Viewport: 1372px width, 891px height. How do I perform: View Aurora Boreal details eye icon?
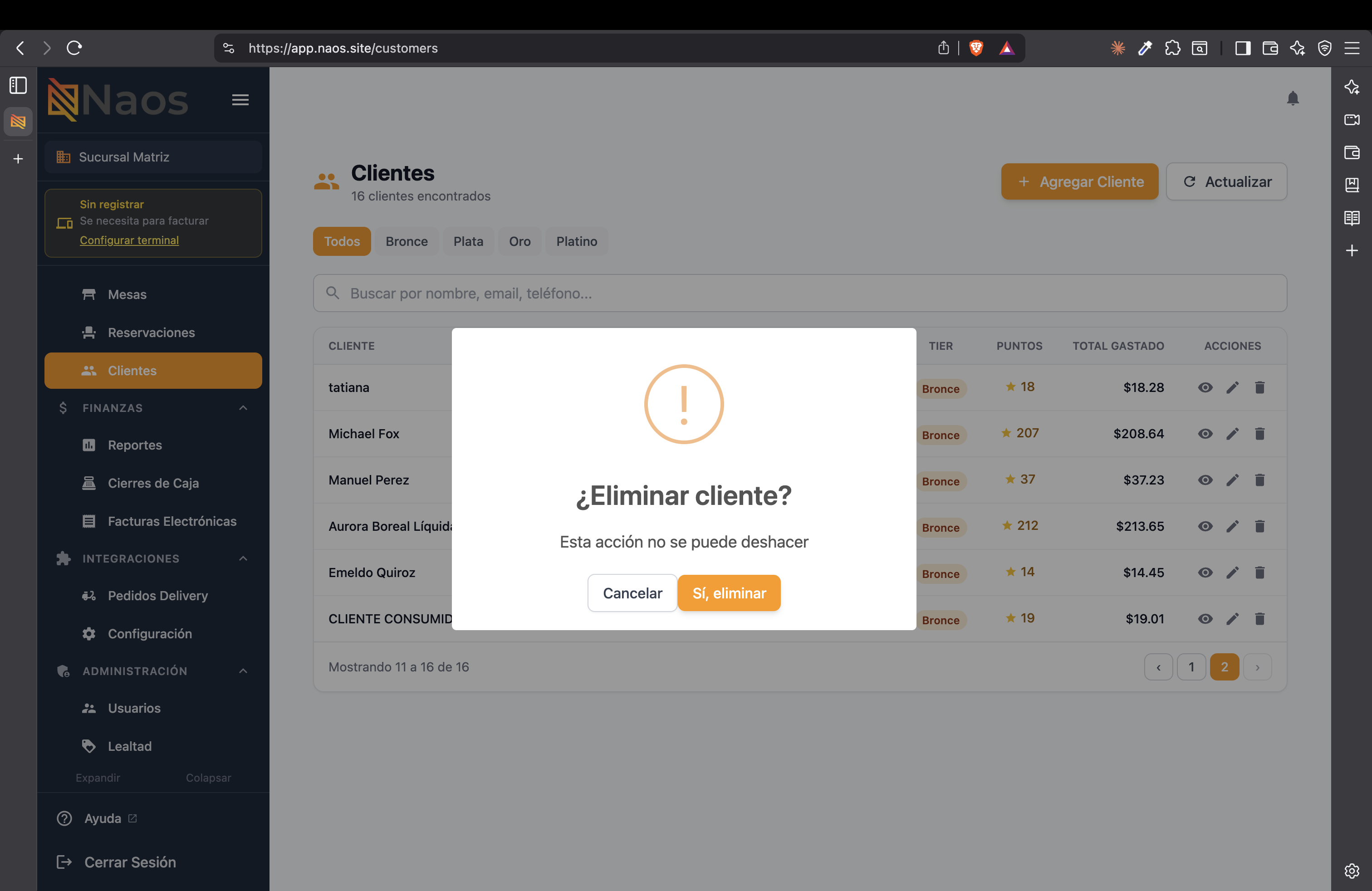[1205, 526]
